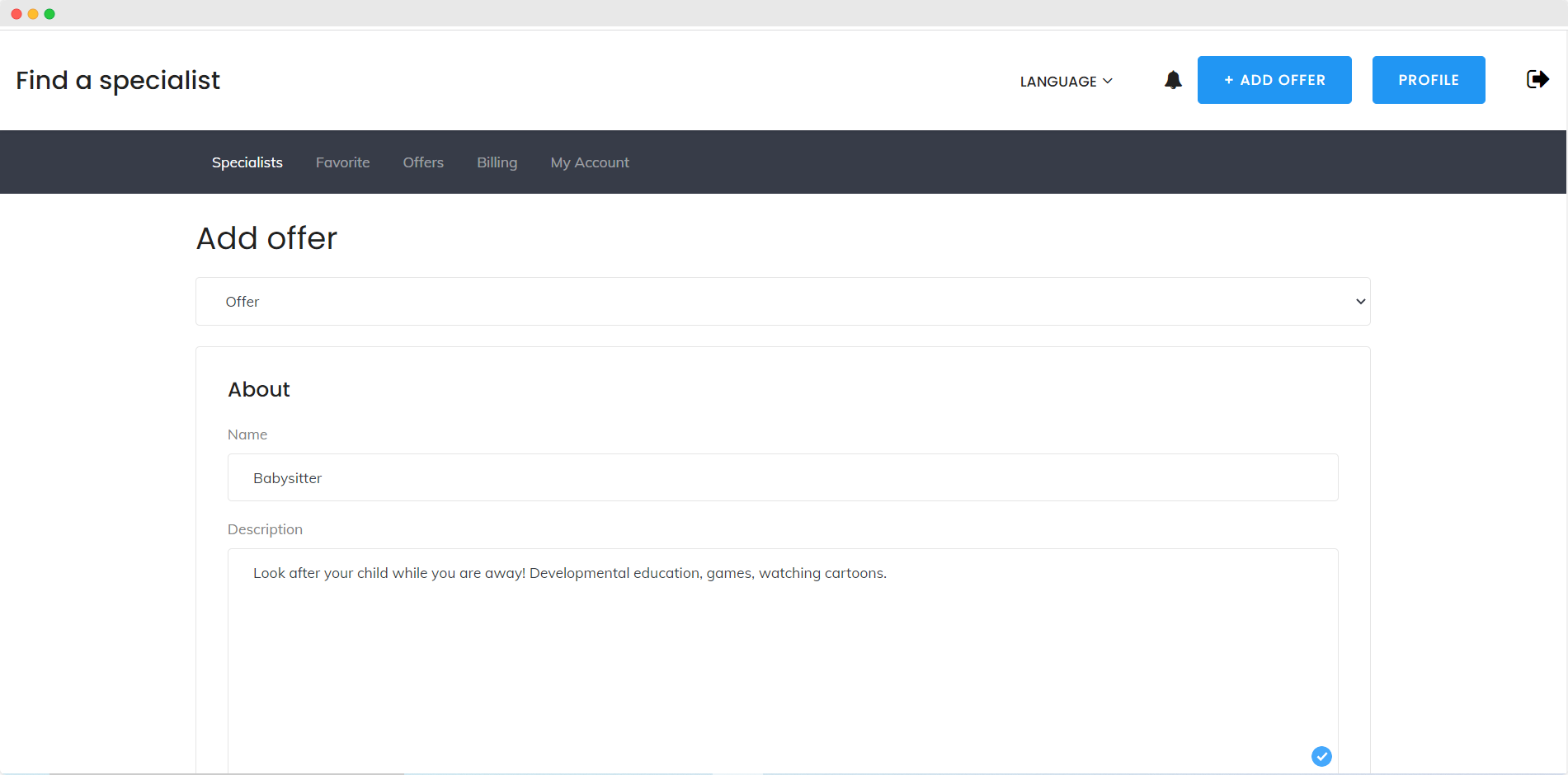Click the logout icon
Viewport: 1568px width, 775px height.
[1537, 79]
